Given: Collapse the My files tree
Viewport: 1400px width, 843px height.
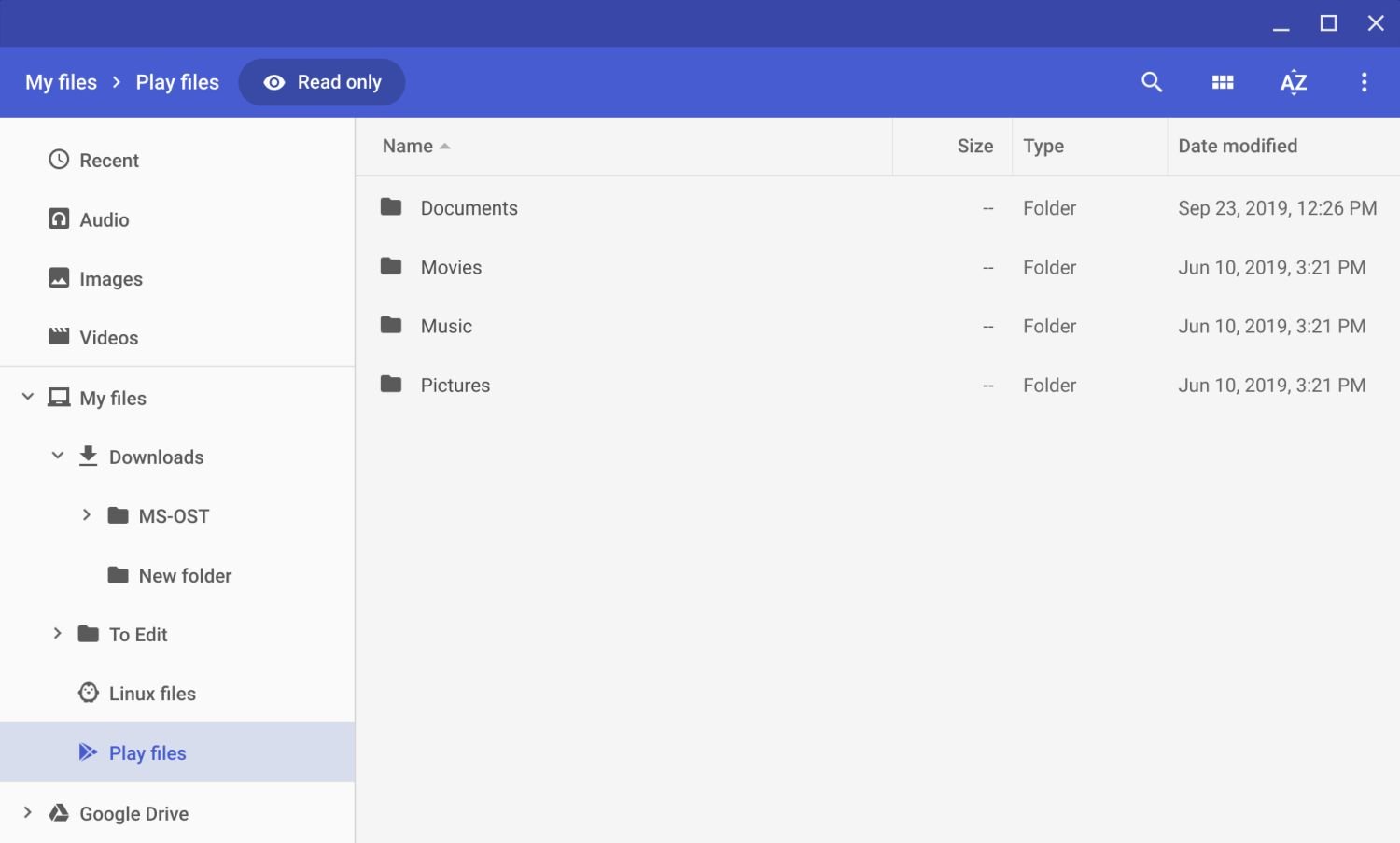Looking at the screenshot, I should click(28, 397).
